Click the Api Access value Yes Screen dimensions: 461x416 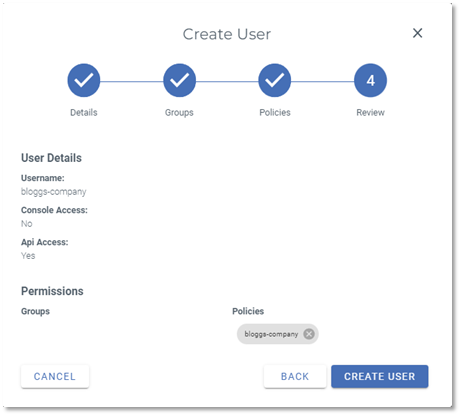tap(28, 256)
